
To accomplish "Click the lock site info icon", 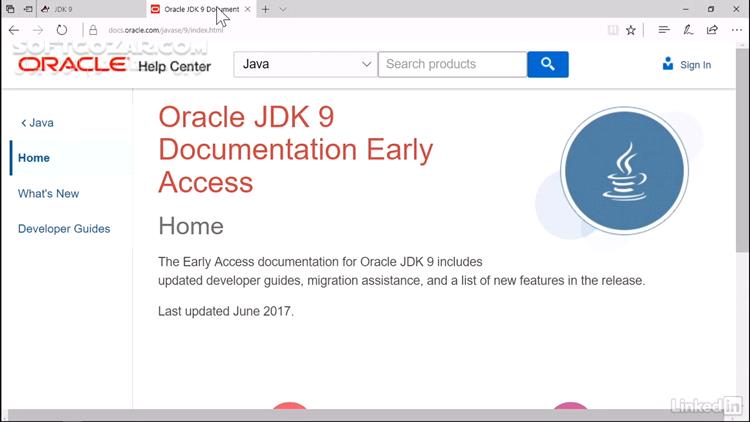I will (93, 30).
